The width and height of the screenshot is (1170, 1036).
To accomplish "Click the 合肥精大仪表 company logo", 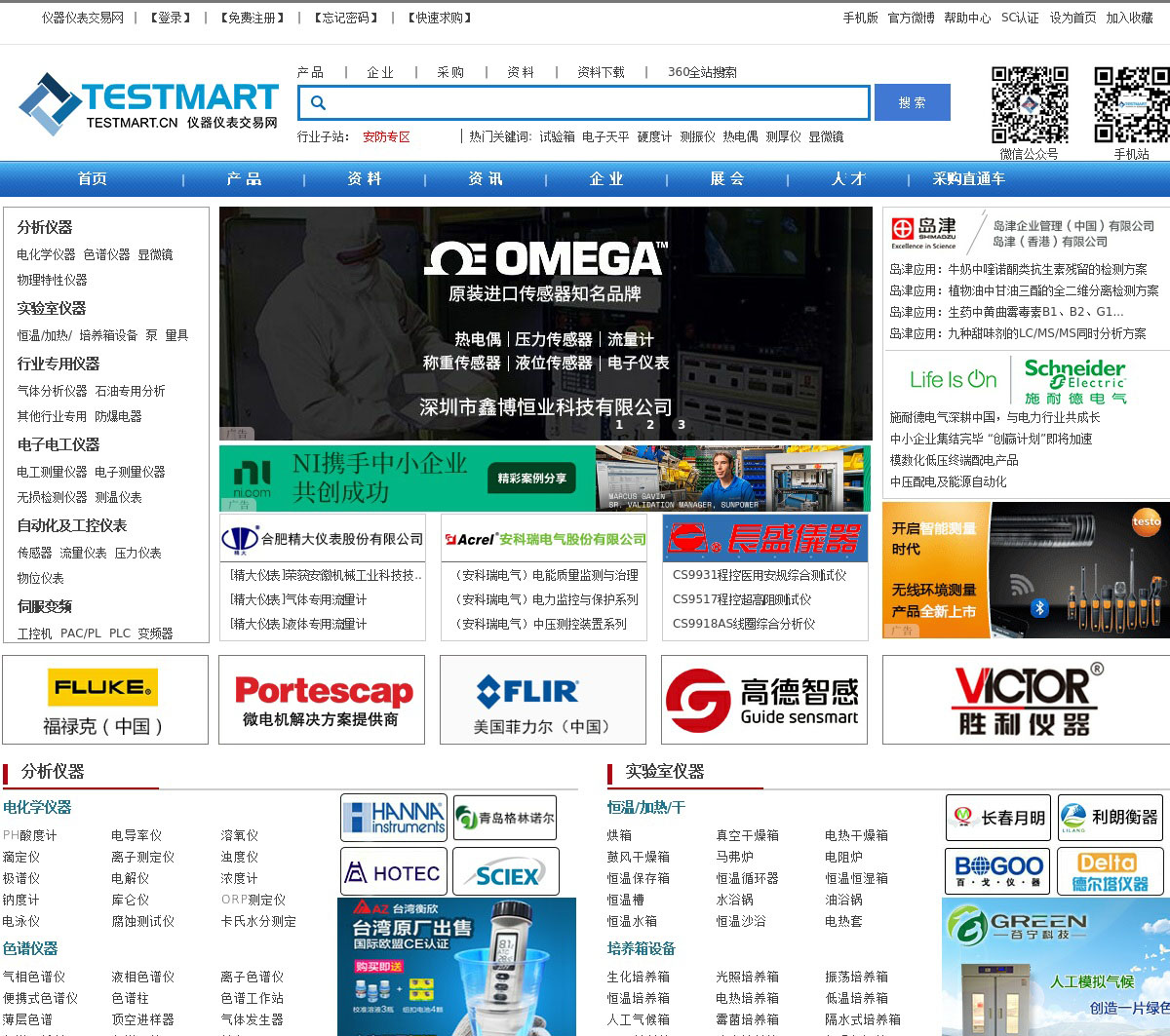I will 323,538.
